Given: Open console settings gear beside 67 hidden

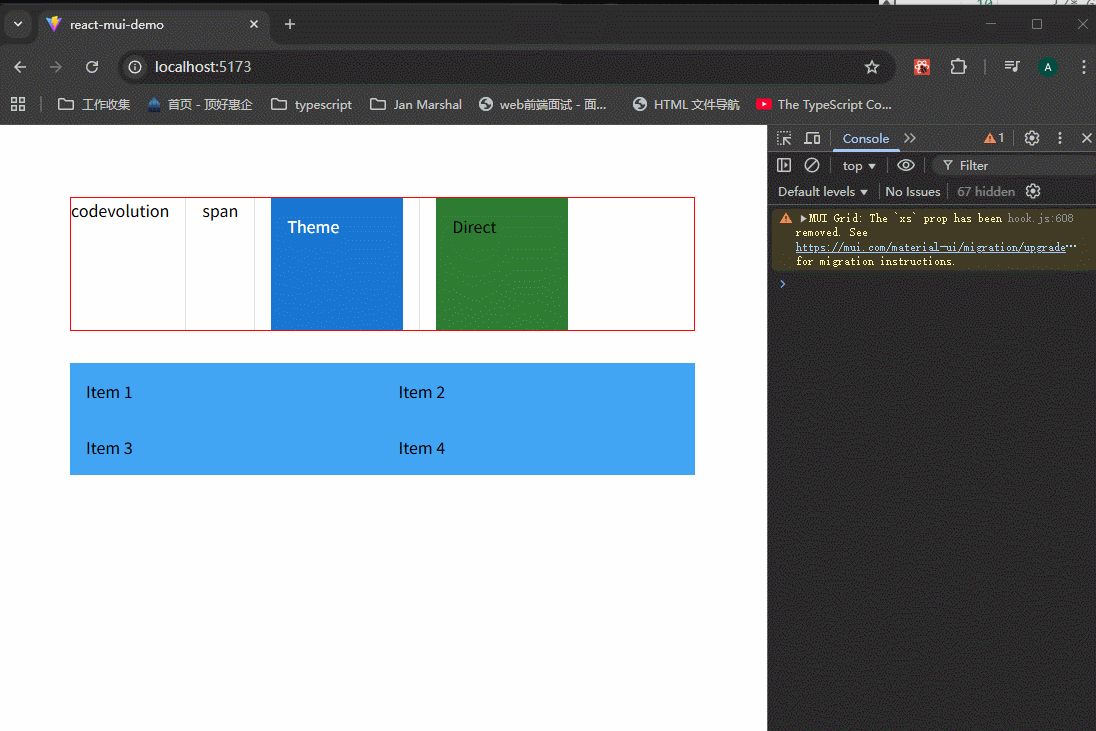Looking at the screenshot, I should point(1033,191).
